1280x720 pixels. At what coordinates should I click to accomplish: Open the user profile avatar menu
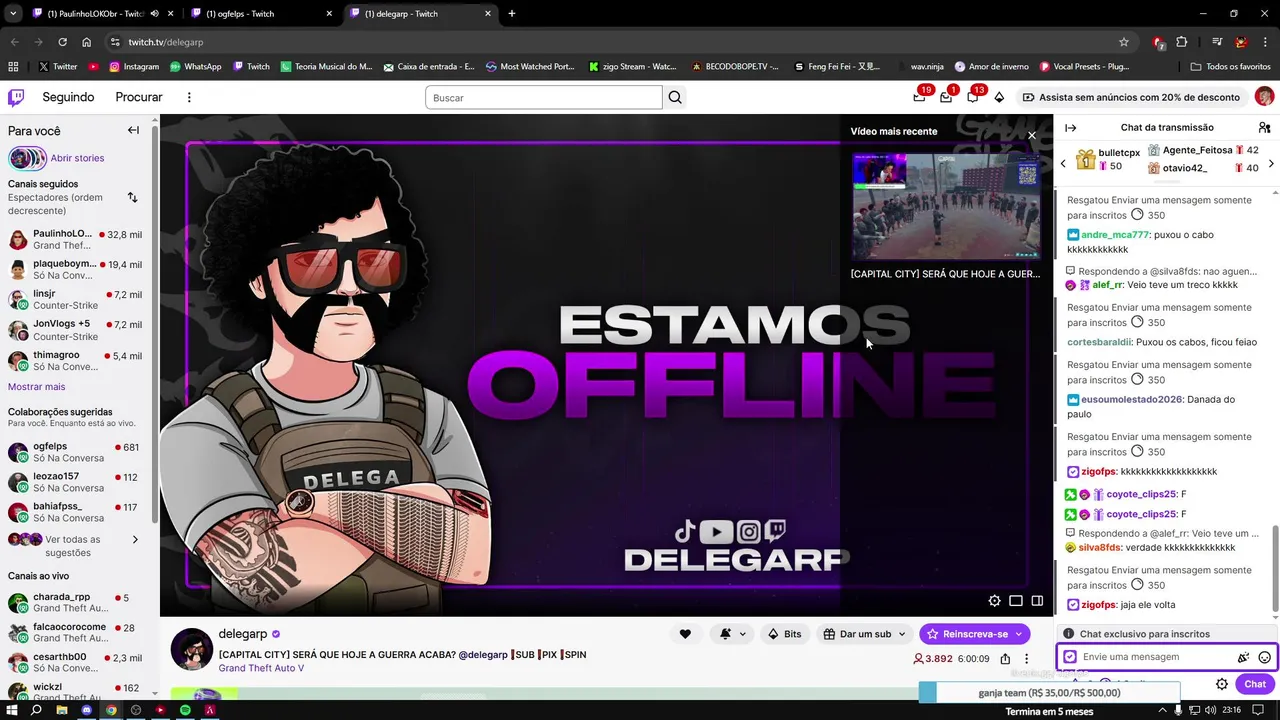(1264, 97)
